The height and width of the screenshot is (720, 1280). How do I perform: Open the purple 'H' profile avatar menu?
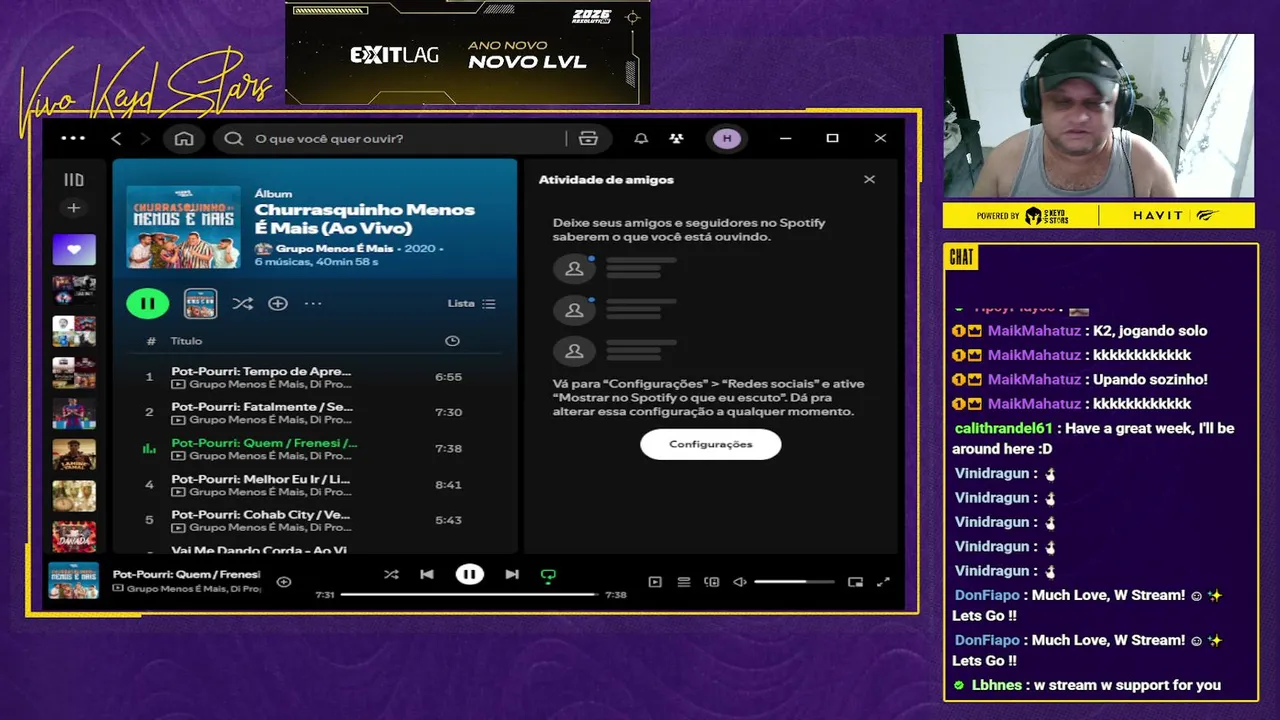pos(727,138)
